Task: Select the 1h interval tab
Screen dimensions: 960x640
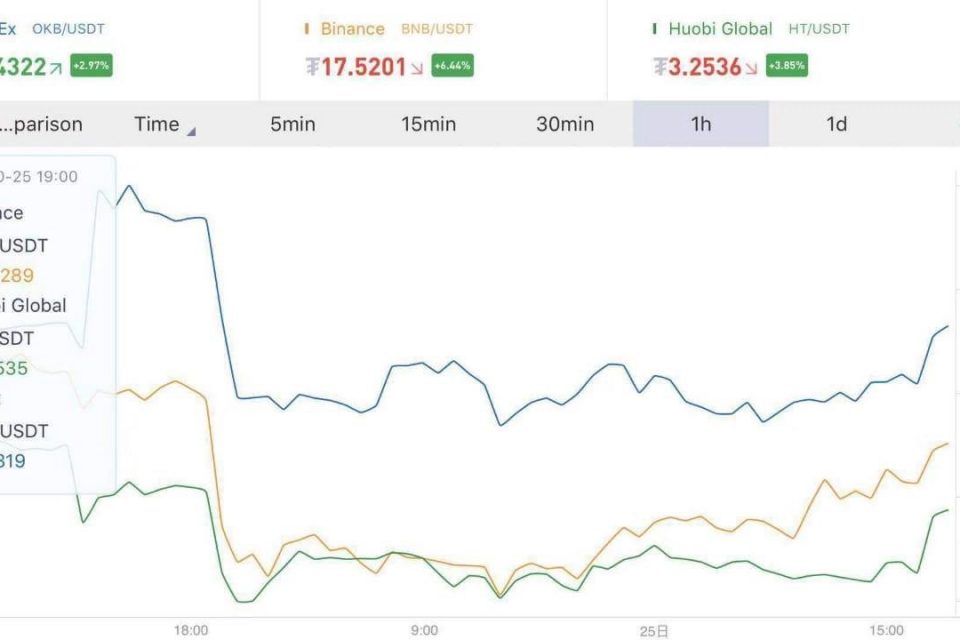Action: 701,124
